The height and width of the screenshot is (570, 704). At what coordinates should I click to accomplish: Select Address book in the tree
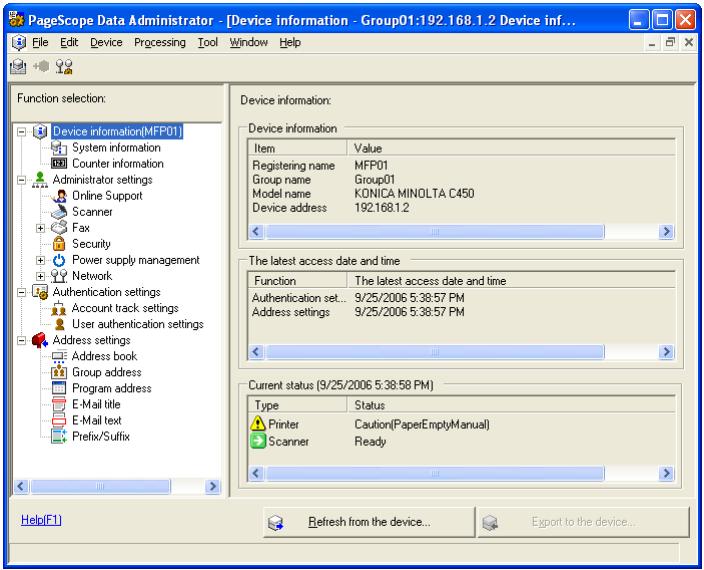pyautogui.click(x=104, y=356)
